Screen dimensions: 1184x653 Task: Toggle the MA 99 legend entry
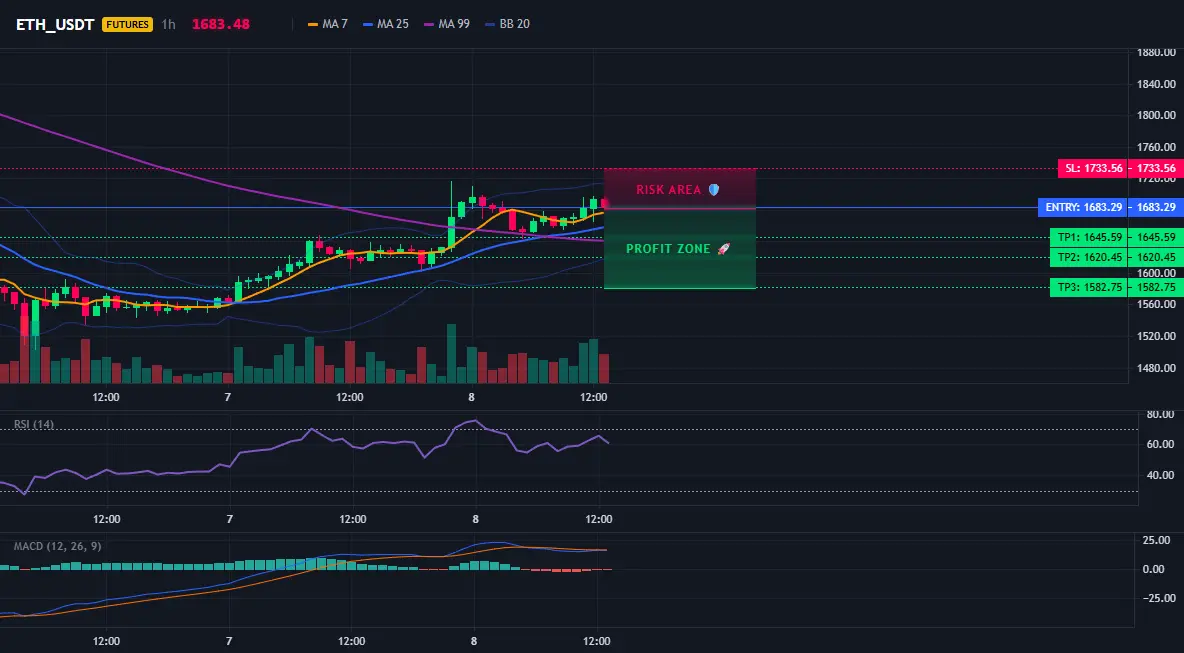click(x=447, y=24)
